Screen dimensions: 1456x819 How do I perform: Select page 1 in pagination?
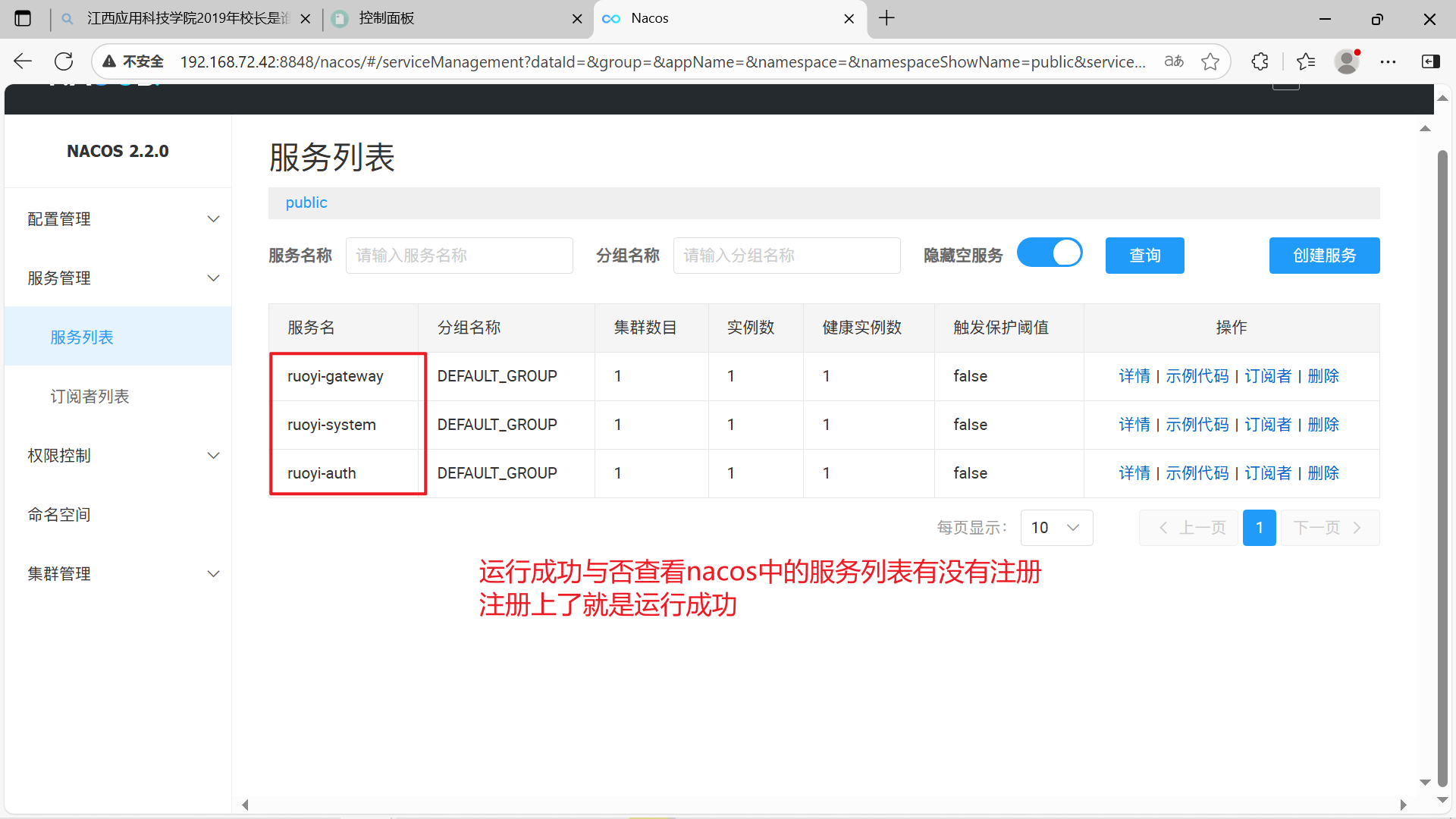1259,528
